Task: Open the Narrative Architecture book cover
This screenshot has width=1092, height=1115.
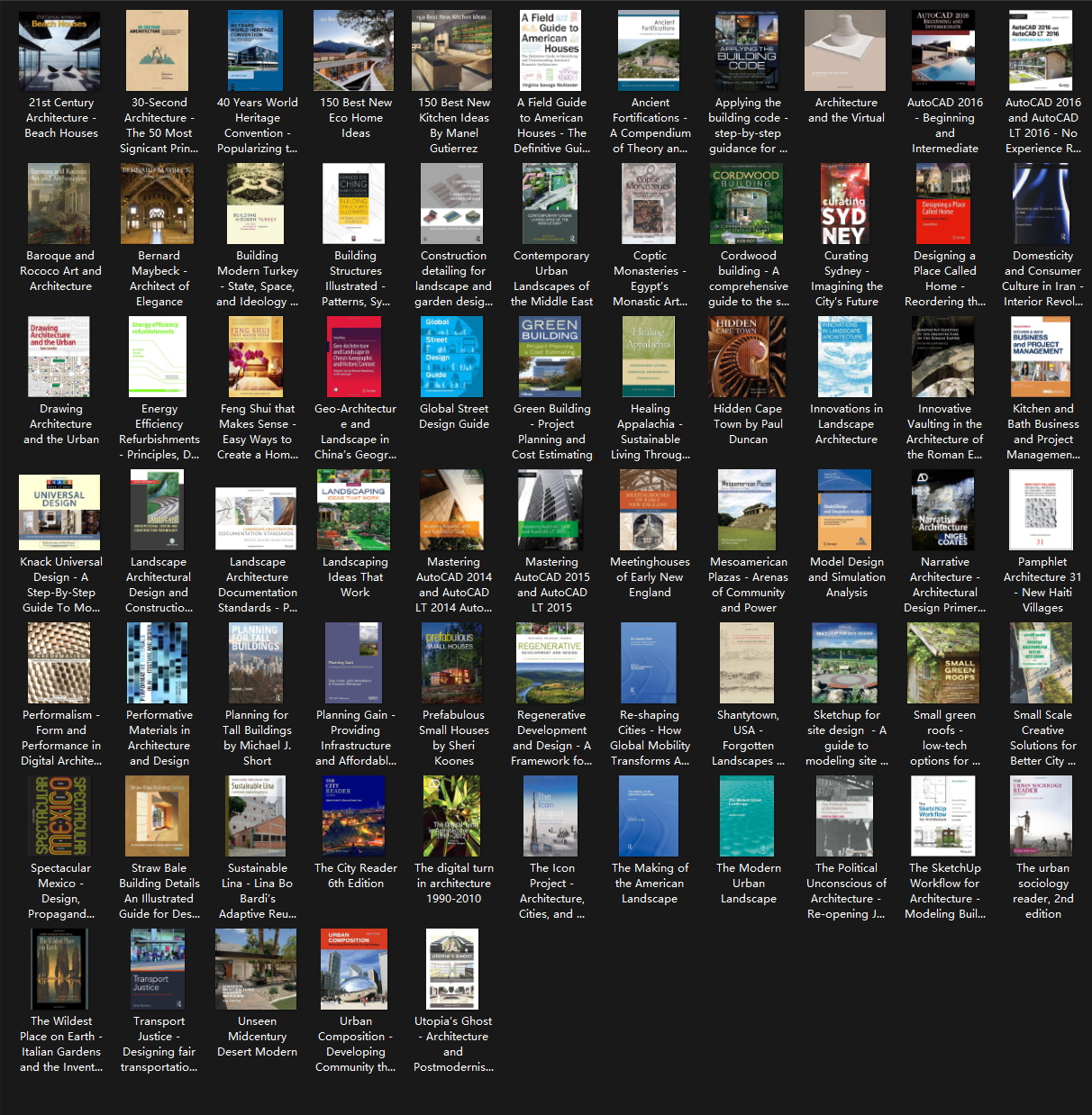Action: (x=943, y=510)
